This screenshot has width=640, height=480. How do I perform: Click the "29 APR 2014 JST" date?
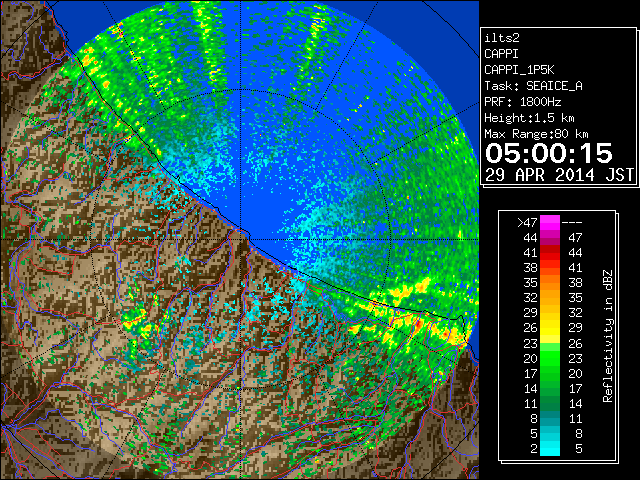click(x=559, y=175)
